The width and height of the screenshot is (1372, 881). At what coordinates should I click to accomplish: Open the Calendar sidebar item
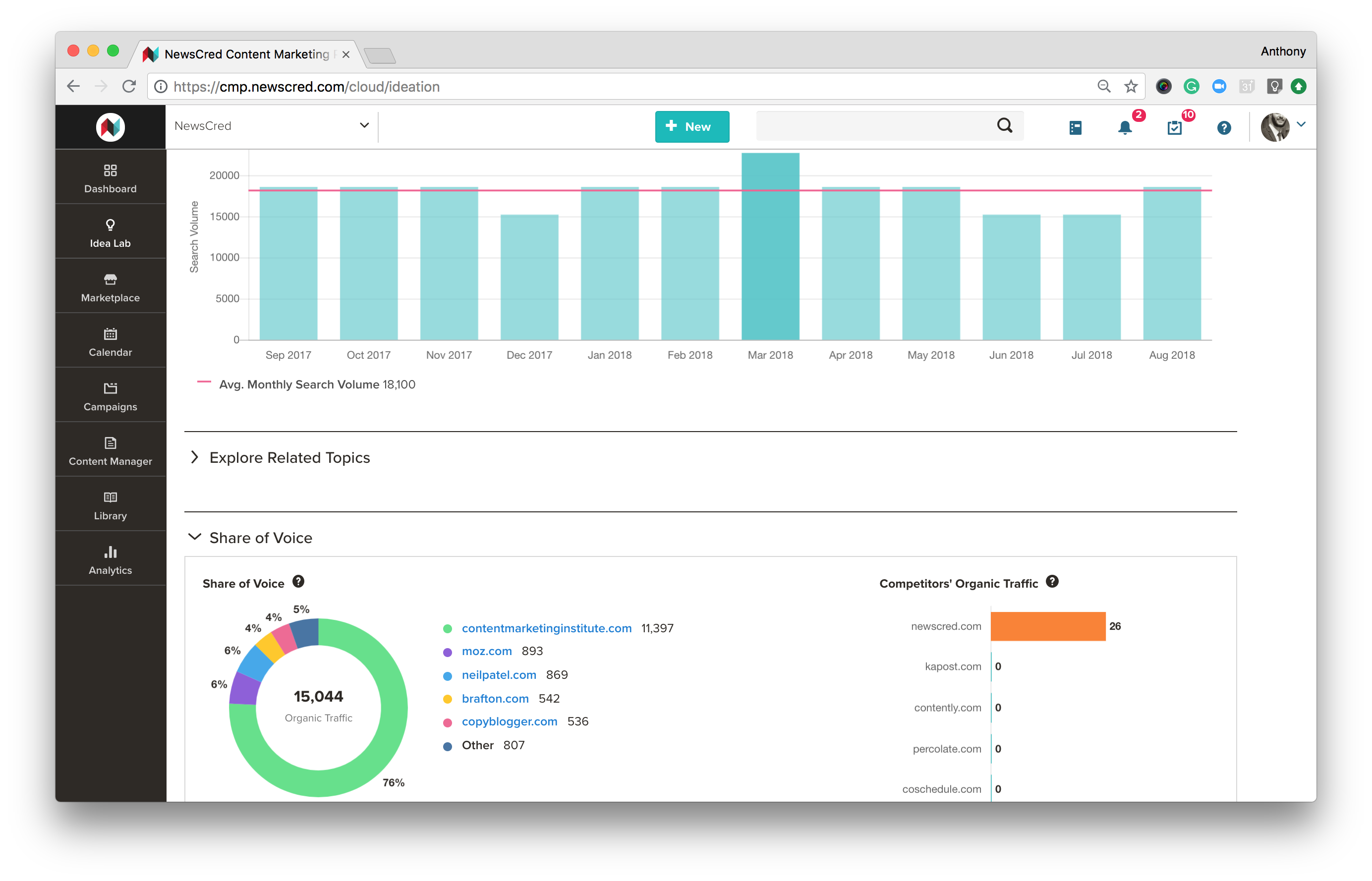111,342
